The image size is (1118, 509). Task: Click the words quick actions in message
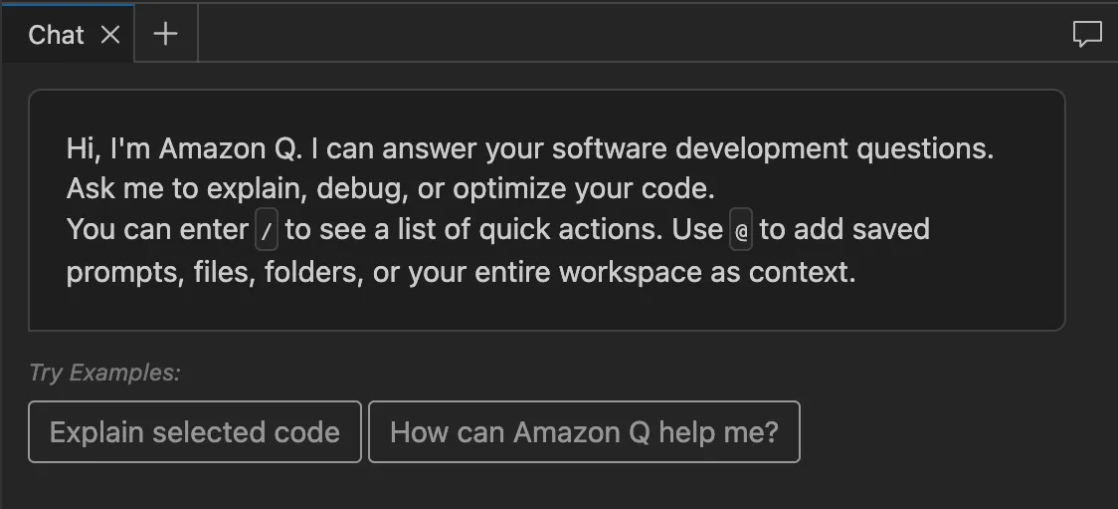pyautogui.click(x=565, y=230)
